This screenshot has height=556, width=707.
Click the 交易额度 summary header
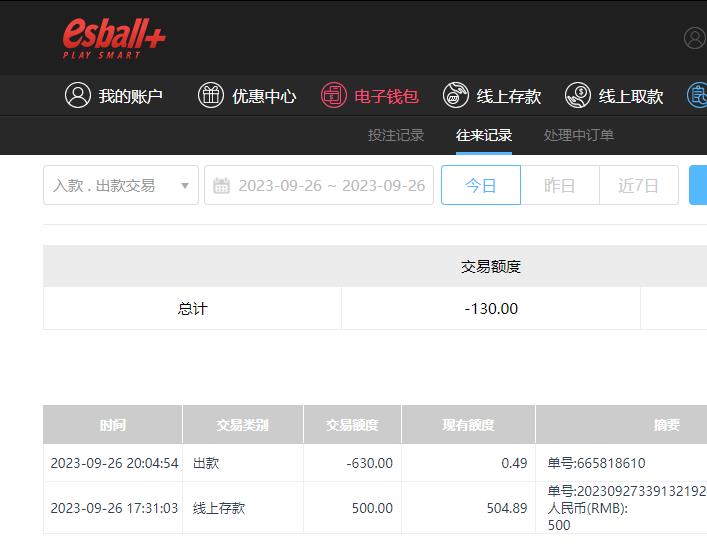coord(491,267)
